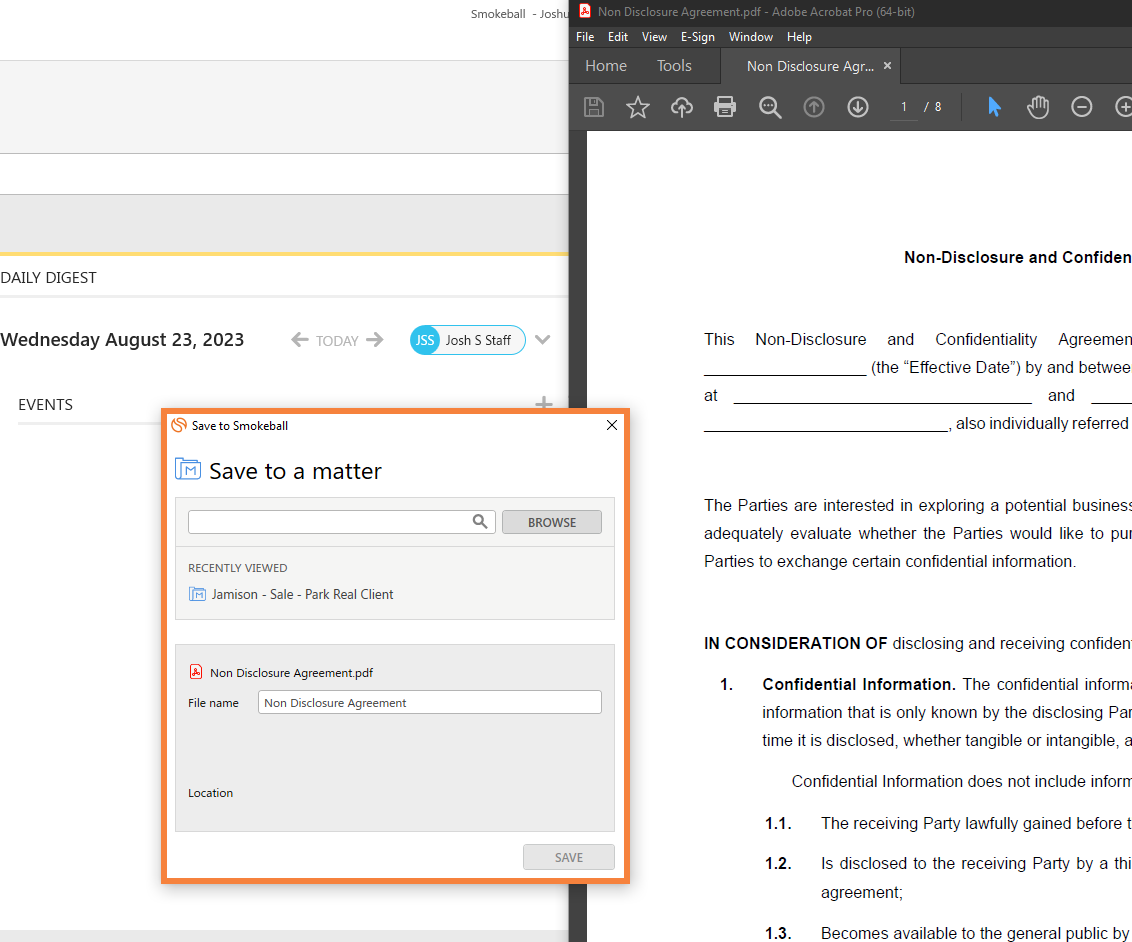This screenshot has height=942, width=1132.
Task: Click the Josh S Staff user chip
Action: click(467, 340)
